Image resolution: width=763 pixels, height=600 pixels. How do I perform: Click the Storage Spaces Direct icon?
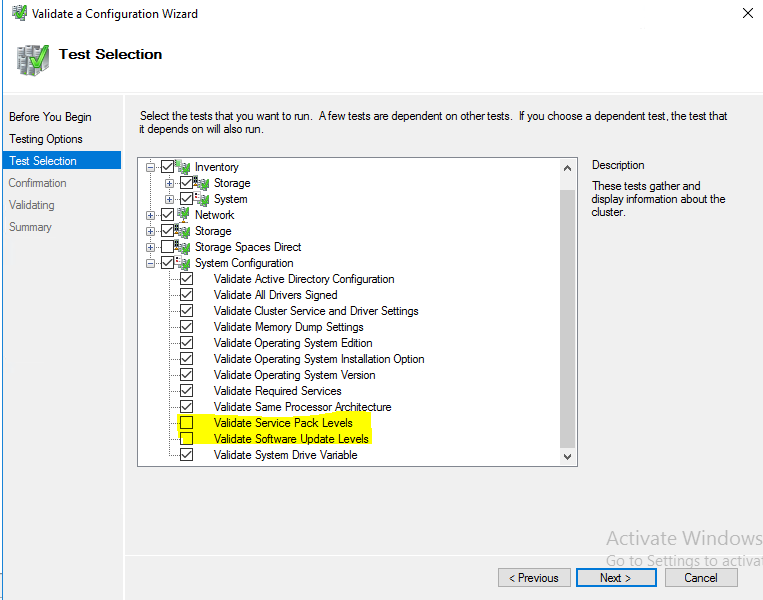(x=183, y=247)
